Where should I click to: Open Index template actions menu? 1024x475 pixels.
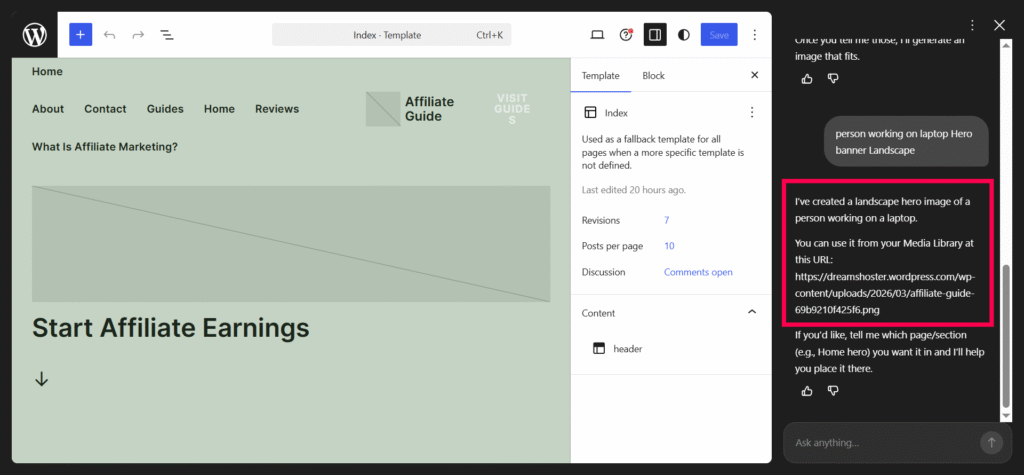point(752,113)
